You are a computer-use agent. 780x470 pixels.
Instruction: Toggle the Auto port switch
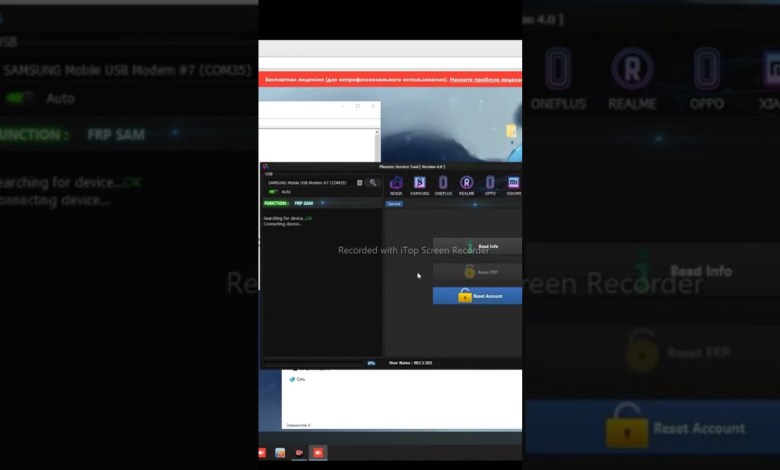pyautogui.click(x=273, y=191)
